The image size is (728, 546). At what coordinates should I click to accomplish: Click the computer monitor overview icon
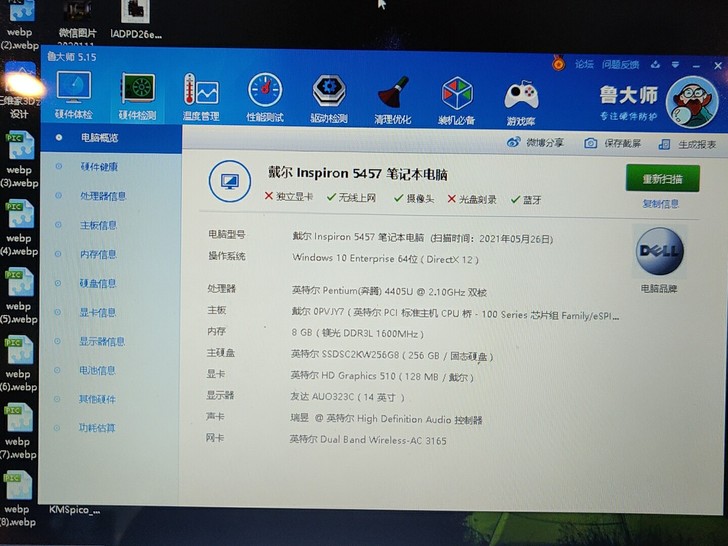pyautogui.click(x=230, y=181)
